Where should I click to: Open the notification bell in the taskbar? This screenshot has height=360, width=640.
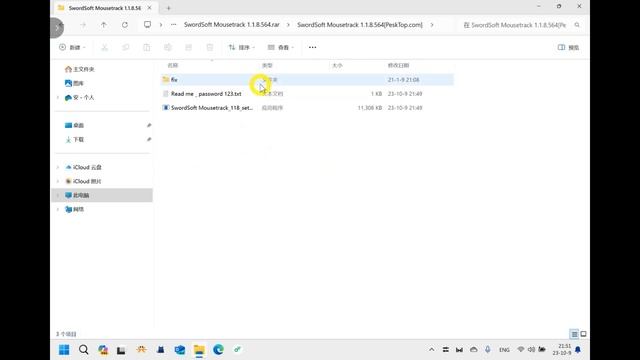[x=578, y=350]
